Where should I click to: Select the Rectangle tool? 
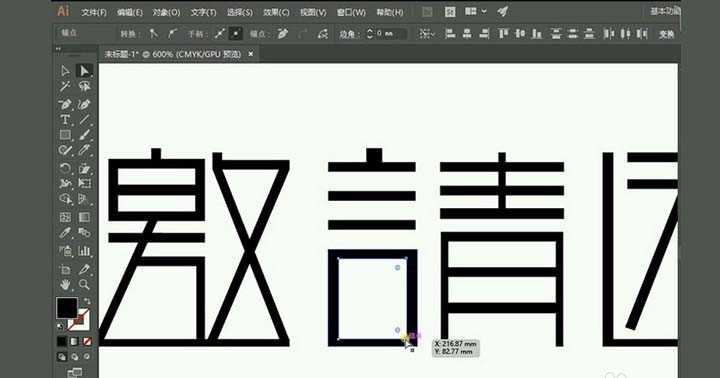click(x=65, y=135)
